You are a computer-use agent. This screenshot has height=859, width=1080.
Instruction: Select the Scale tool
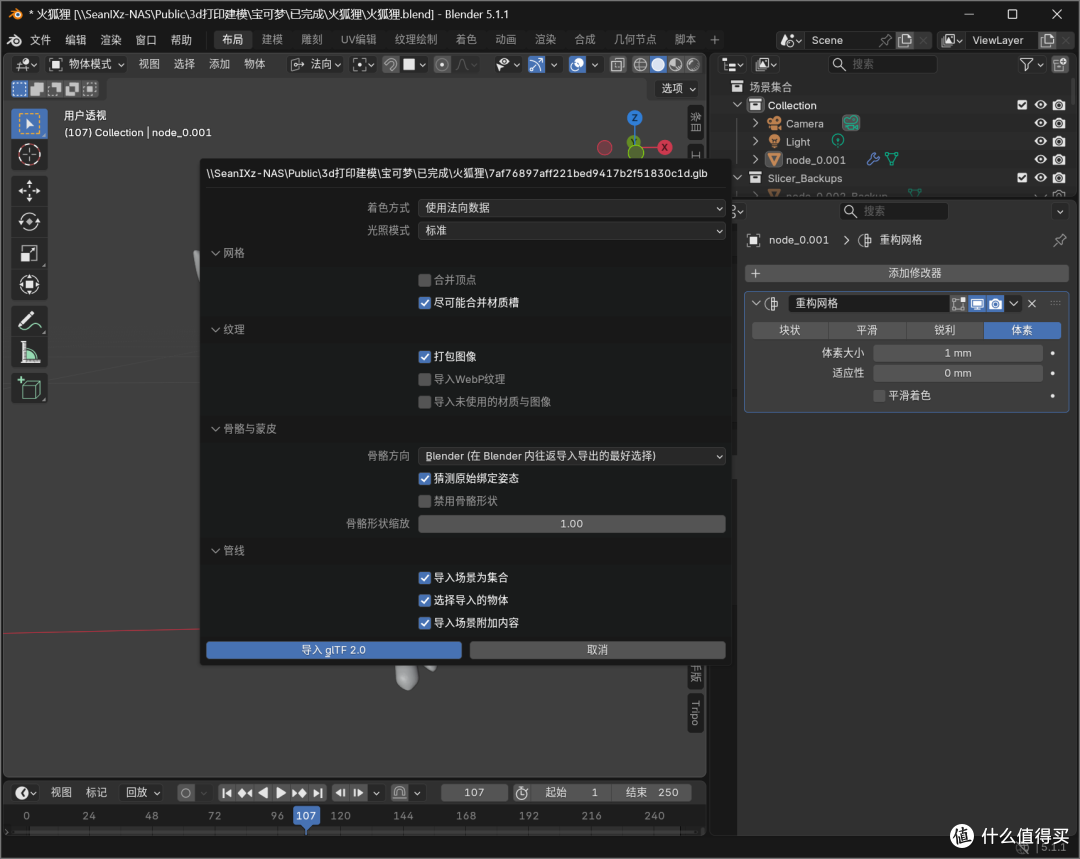tap(29, 253)
